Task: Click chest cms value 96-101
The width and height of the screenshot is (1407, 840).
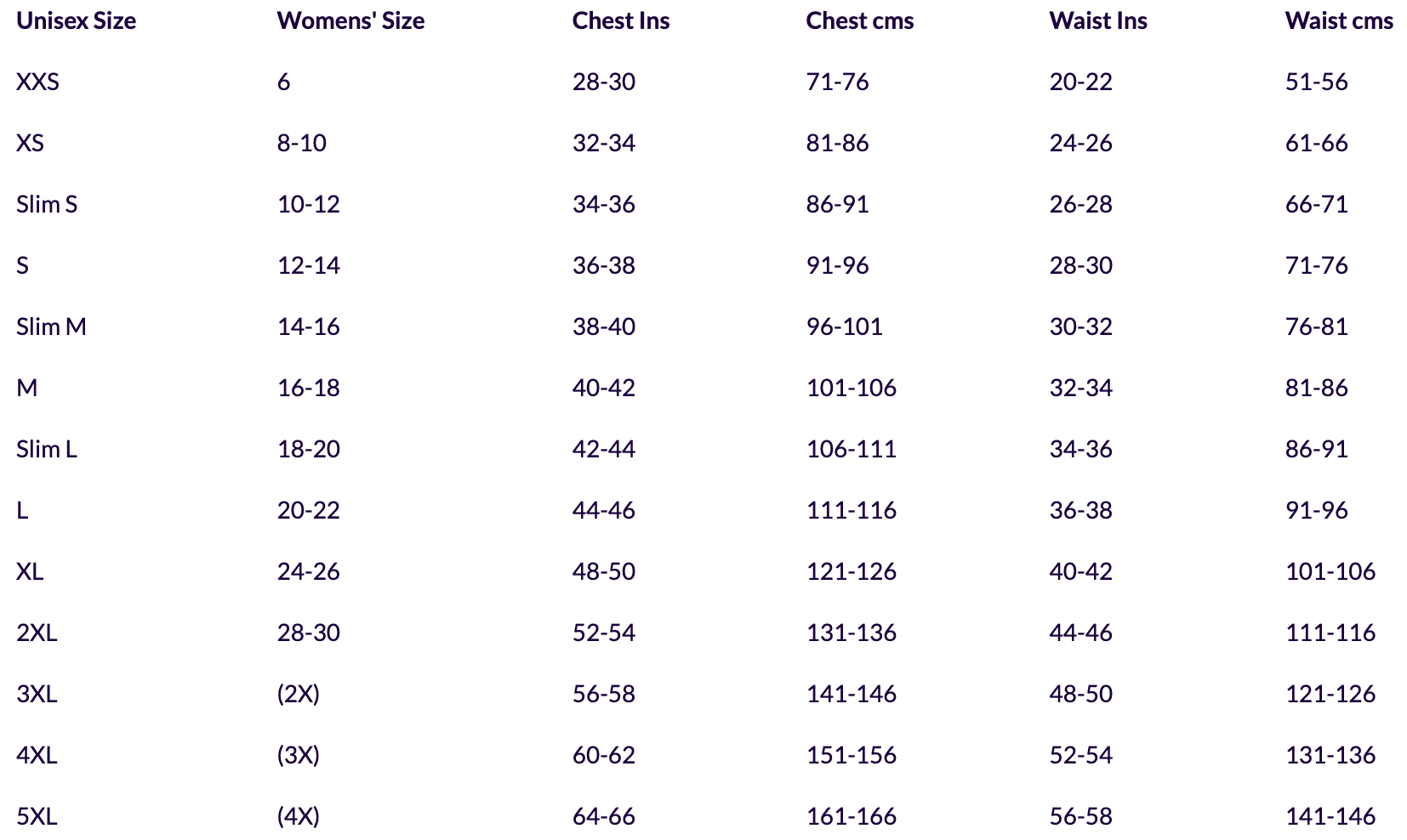Action: [844, 326]
